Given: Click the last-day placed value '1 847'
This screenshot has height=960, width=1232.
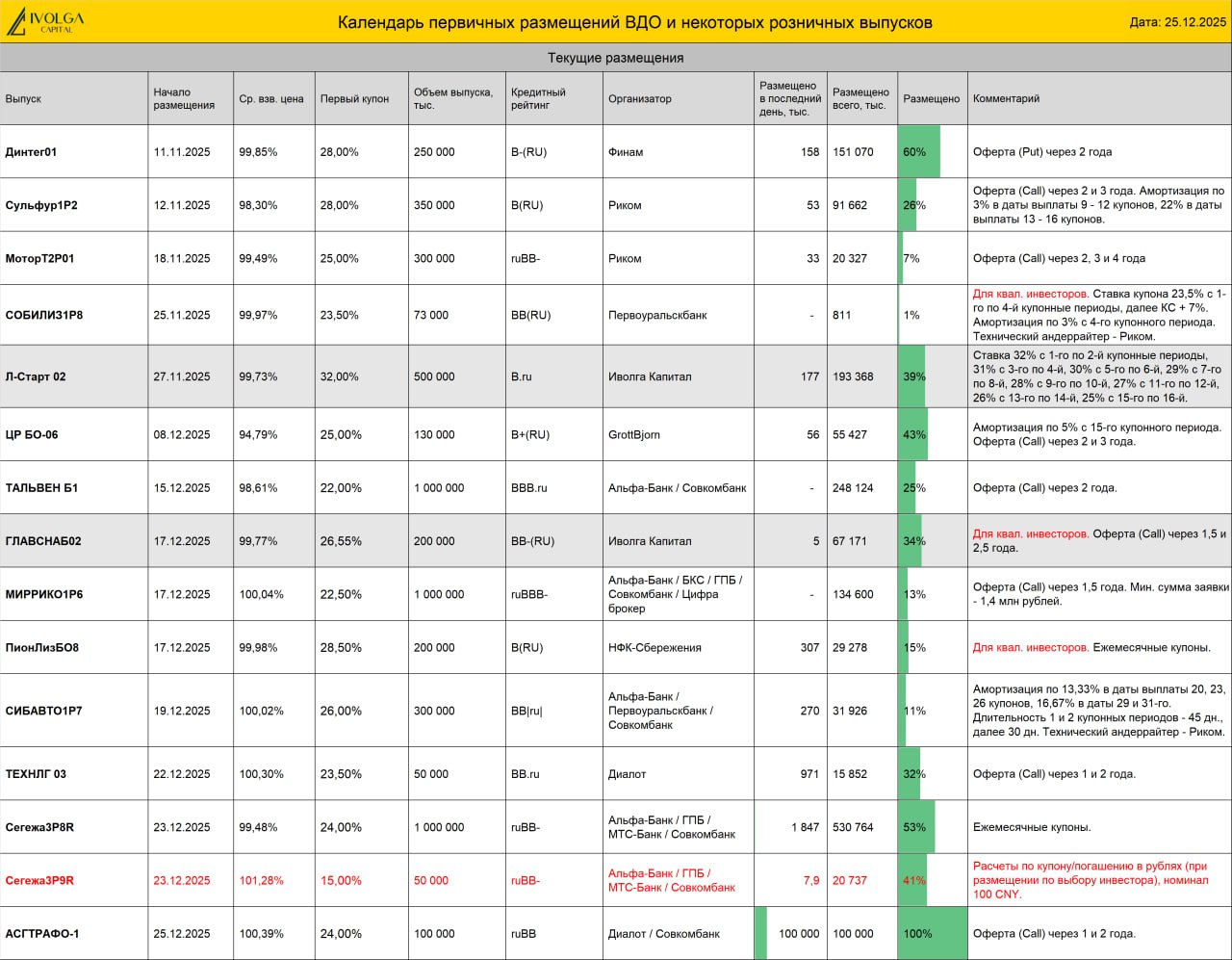Looking at the screenshot, I should (806, 827).
